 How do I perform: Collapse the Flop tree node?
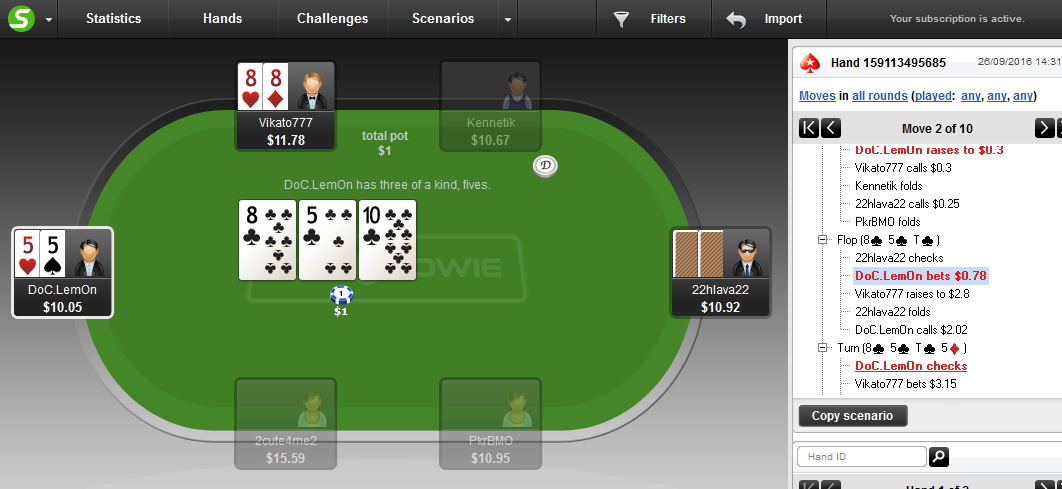pos(824,240)
